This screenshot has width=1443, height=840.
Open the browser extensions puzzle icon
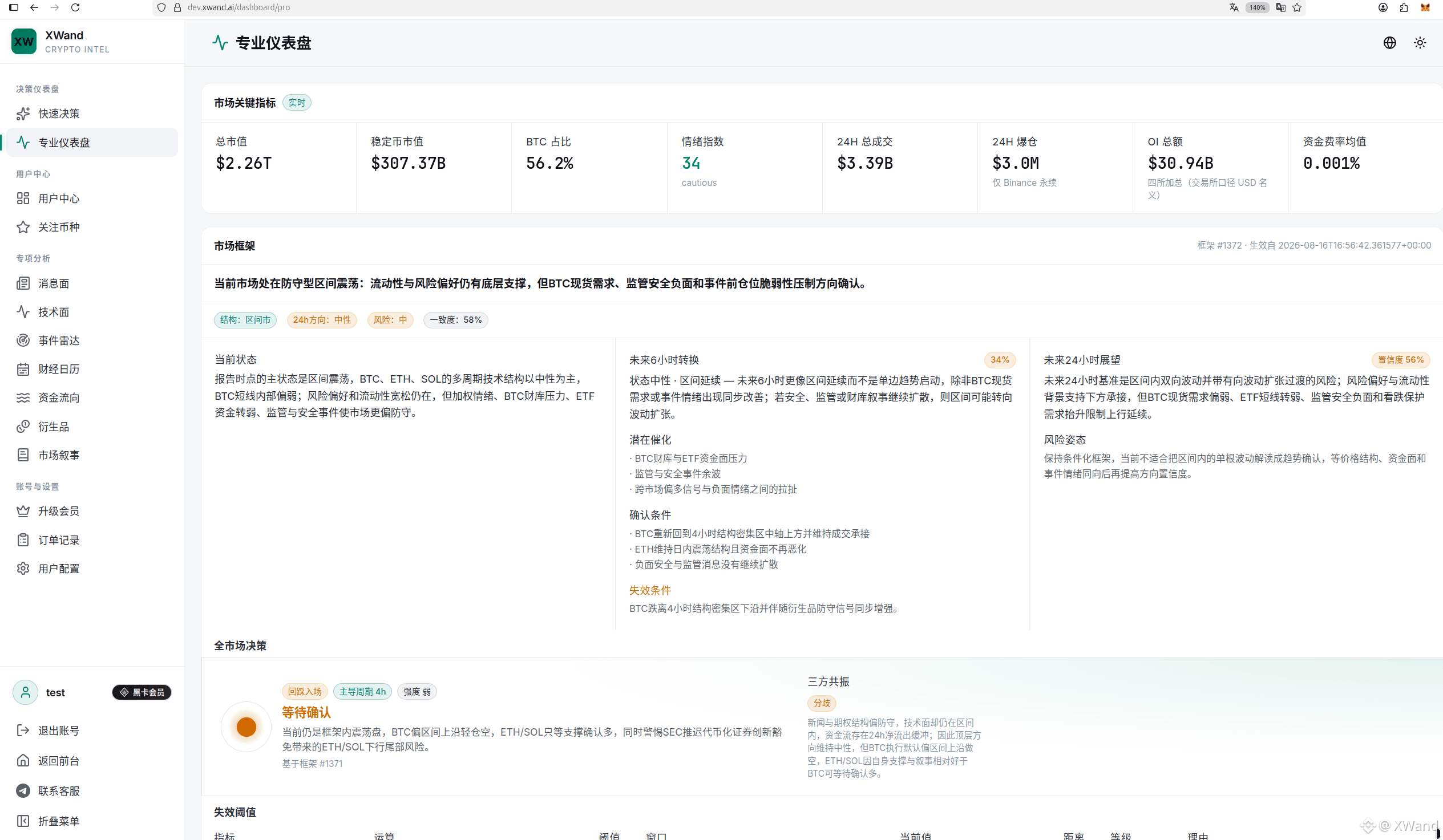1404,7
